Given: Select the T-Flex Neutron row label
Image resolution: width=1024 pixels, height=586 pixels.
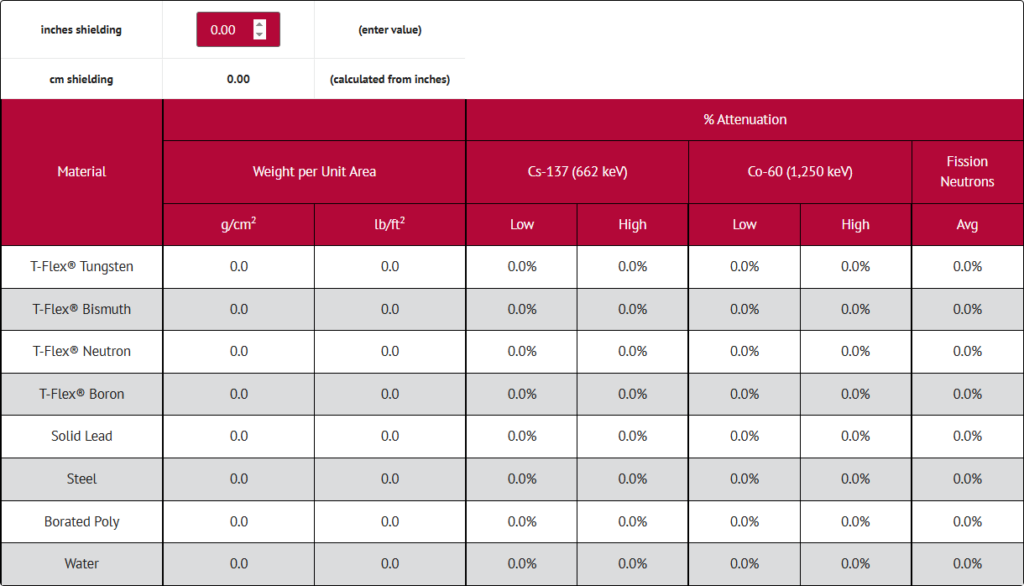Looking at the screenshot, I should [82, 352].
